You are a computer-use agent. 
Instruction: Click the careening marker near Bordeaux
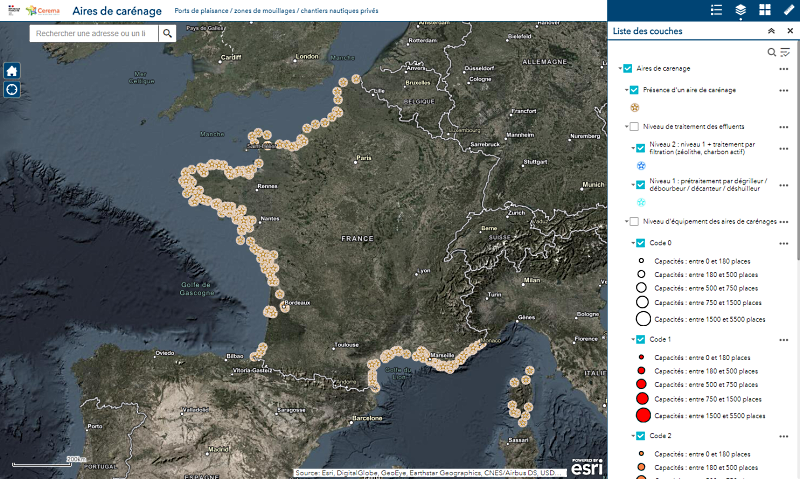pos(285,307)
